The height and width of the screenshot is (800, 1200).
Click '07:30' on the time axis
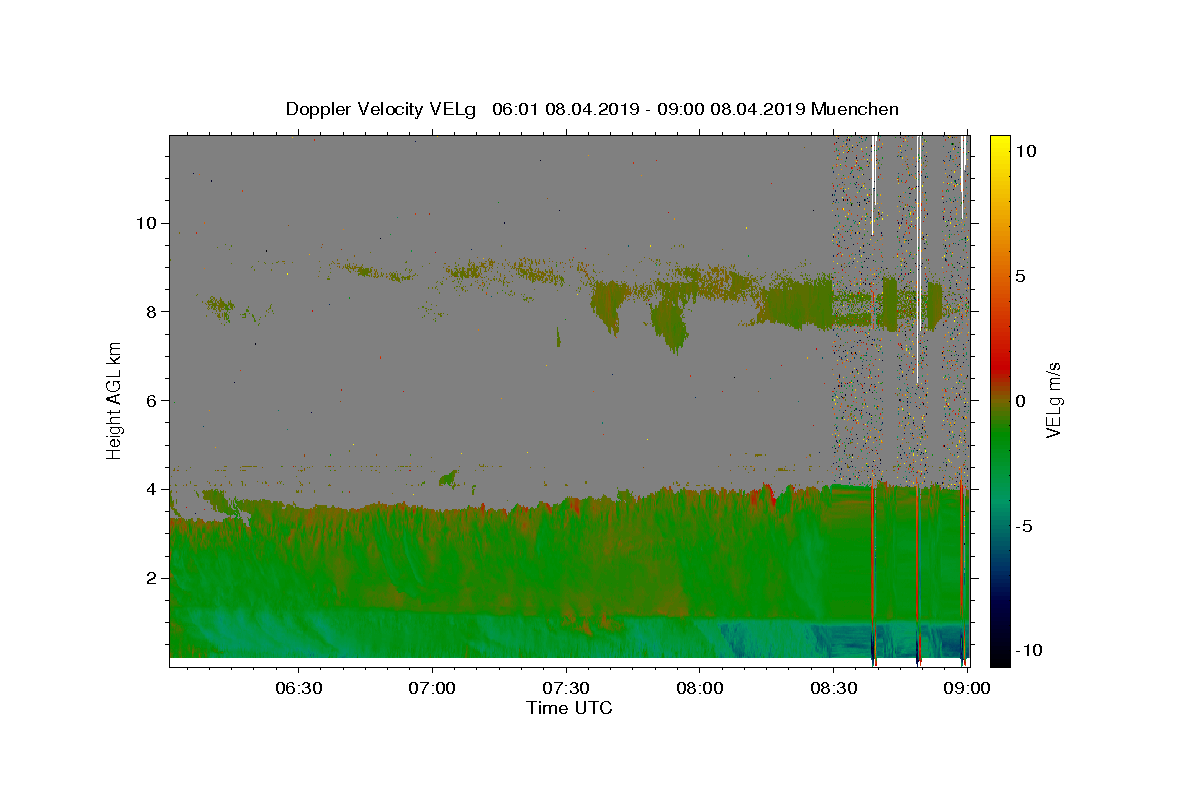pyautogui.click(x=566, y=688)
